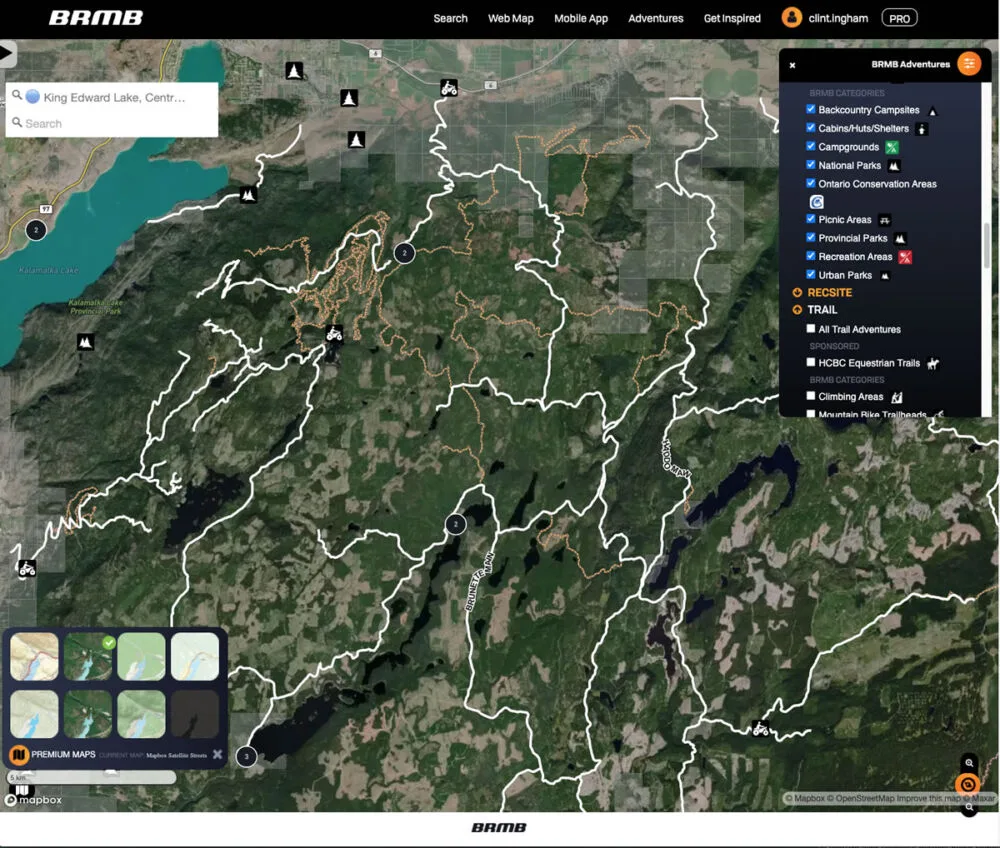The width and height of the screenshot is (1000, 848).
Task: Click the cluster marker labeled 3
Action: click(x=246, y=756)
